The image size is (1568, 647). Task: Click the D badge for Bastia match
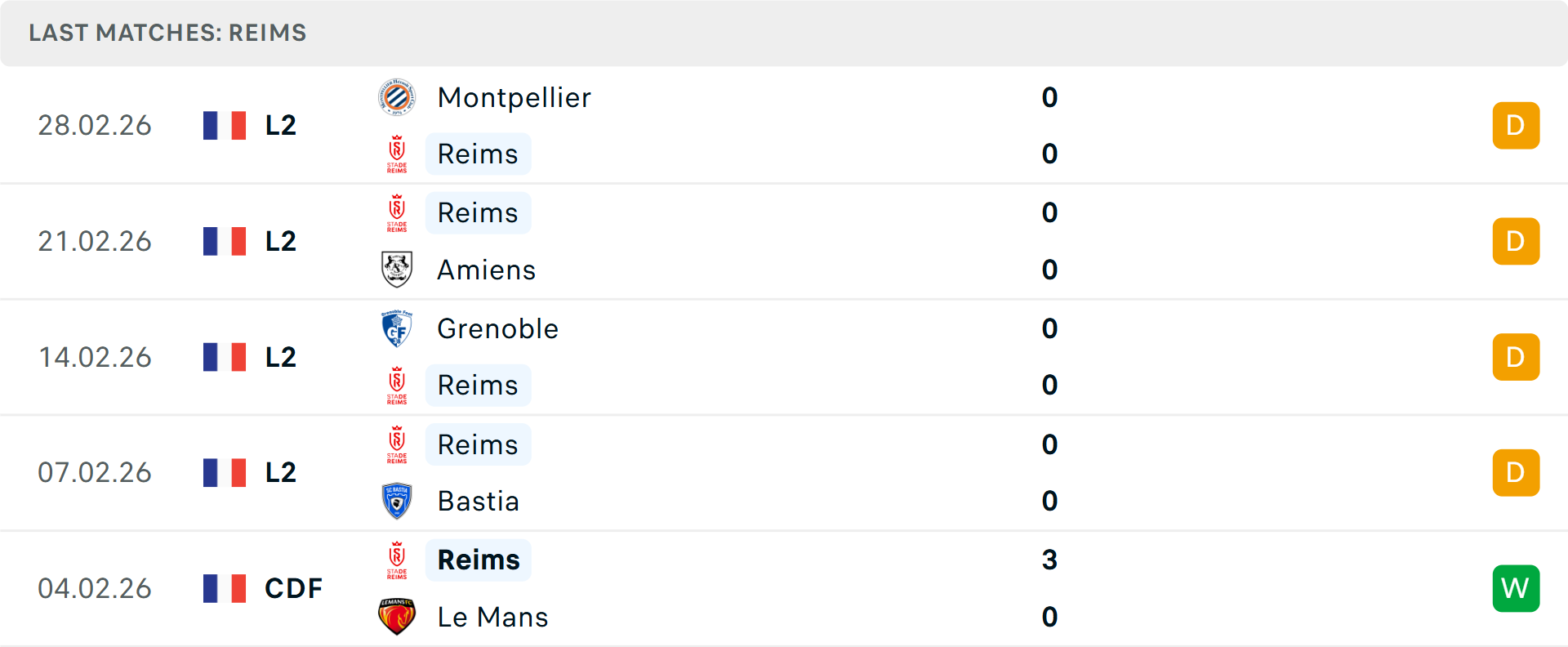(1516, 472)
